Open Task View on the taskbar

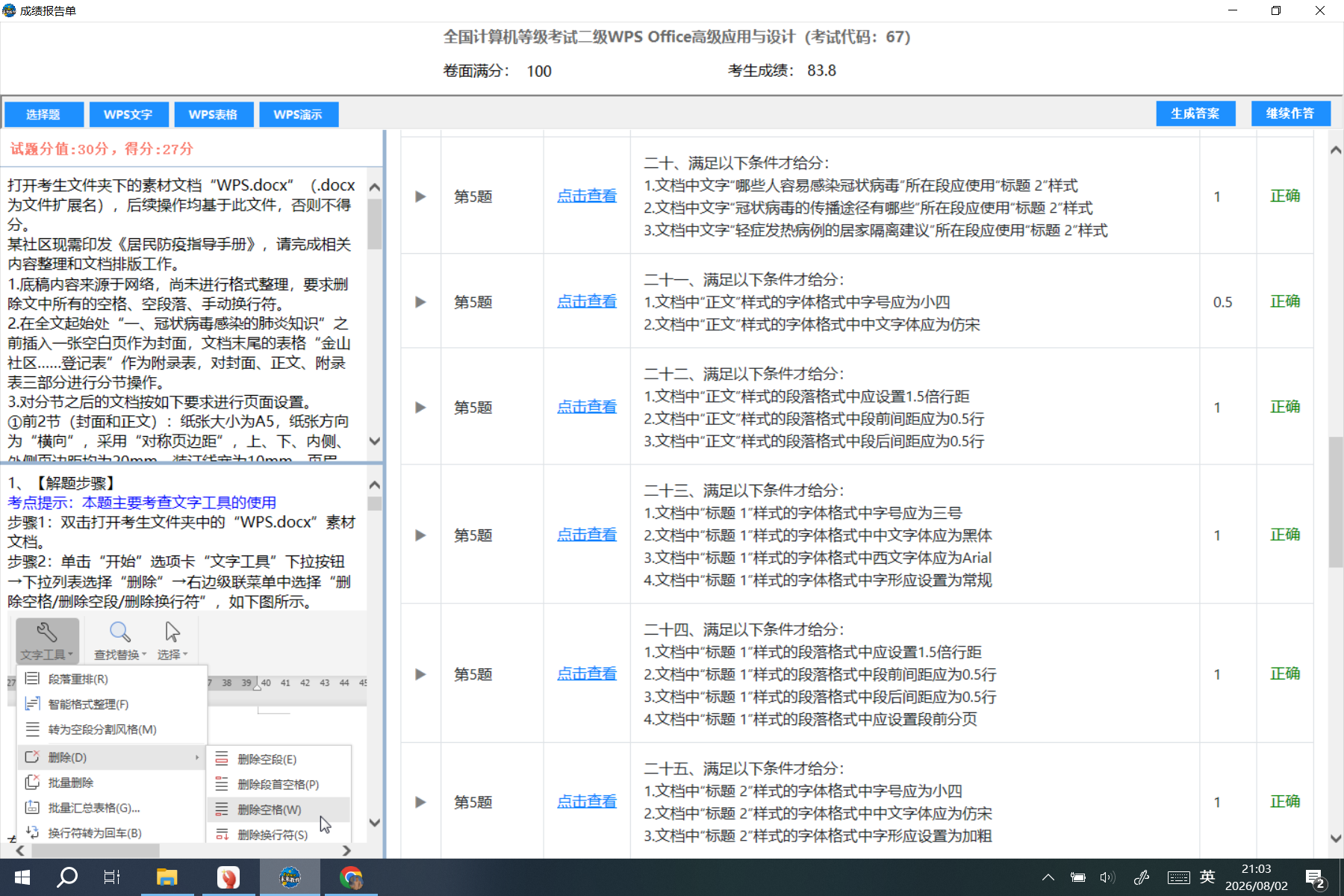(x=112, y=877)
